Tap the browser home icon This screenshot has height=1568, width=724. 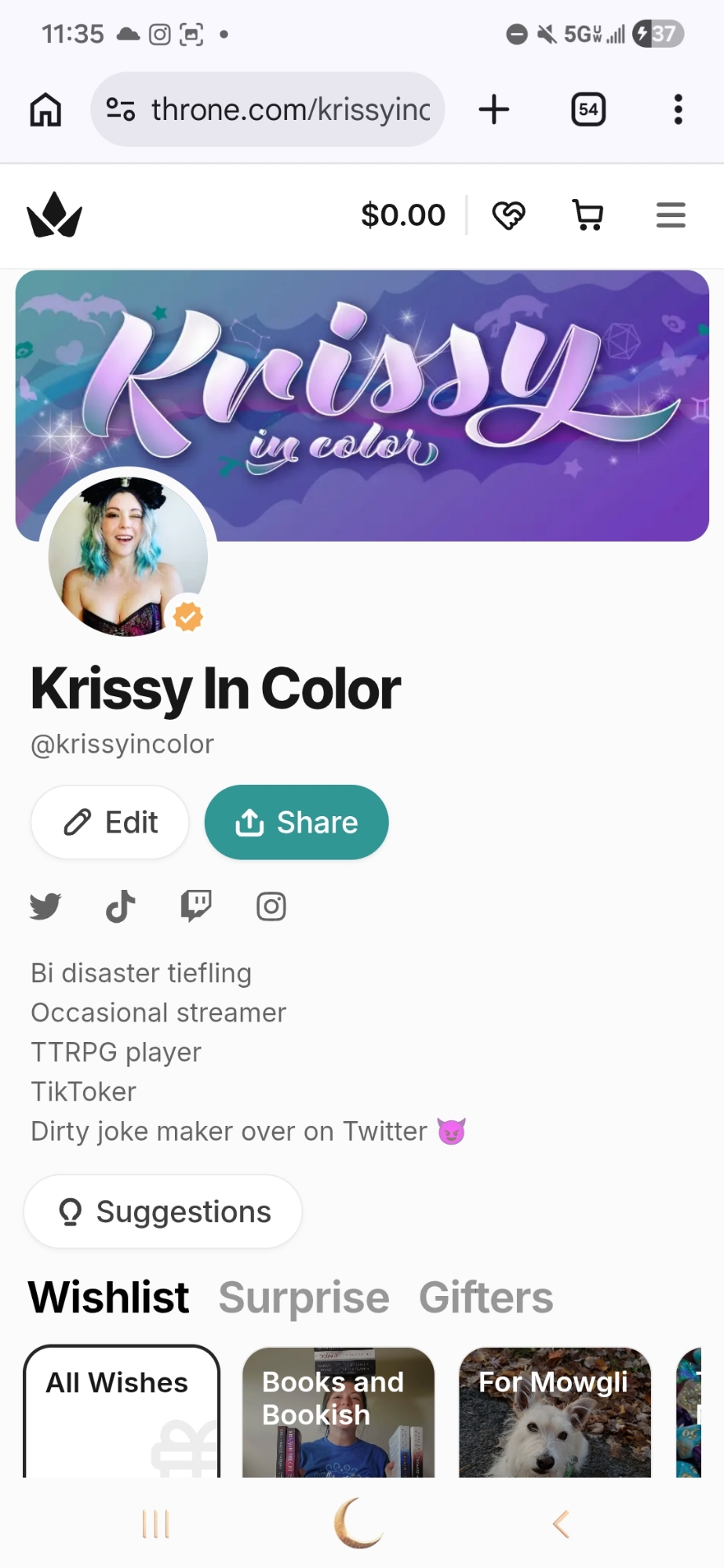[x=45, y=110]
